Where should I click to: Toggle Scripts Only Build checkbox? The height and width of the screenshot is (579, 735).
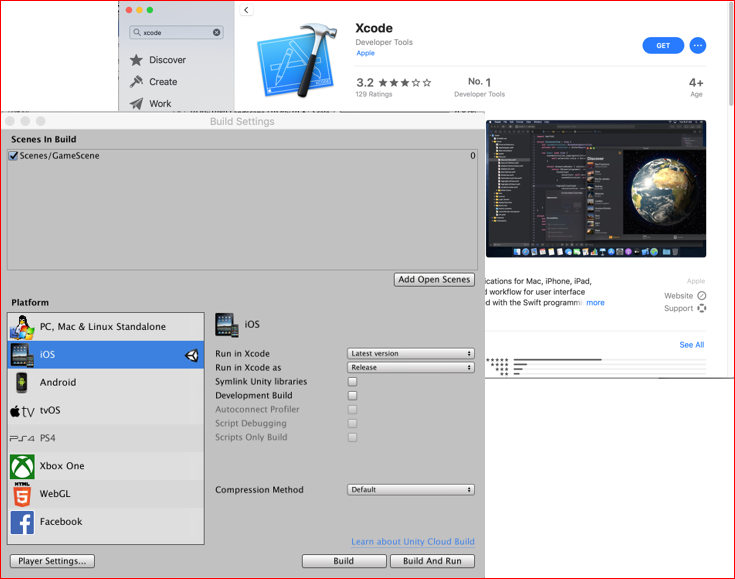[x=352, y=437]
